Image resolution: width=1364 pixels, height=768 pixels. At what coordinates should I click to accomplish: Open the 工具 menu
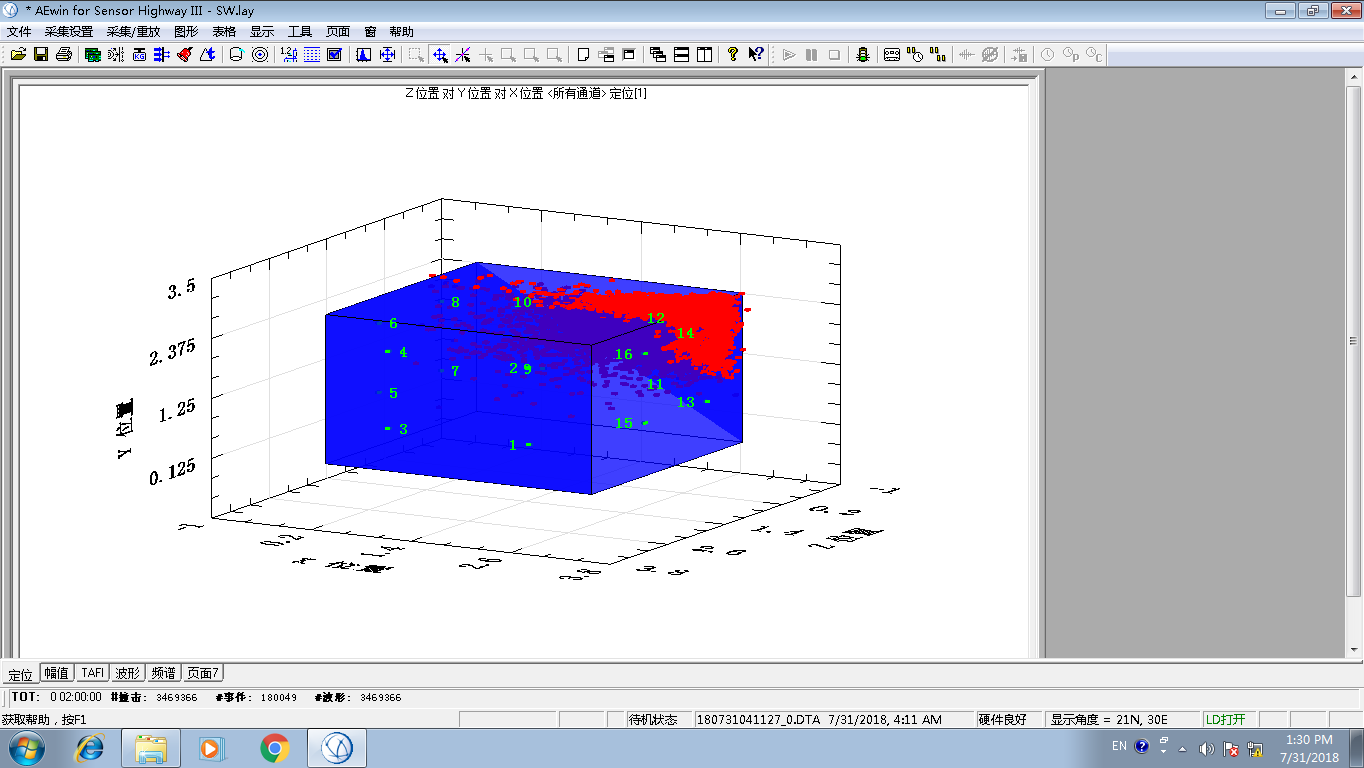tap(300, 32)
